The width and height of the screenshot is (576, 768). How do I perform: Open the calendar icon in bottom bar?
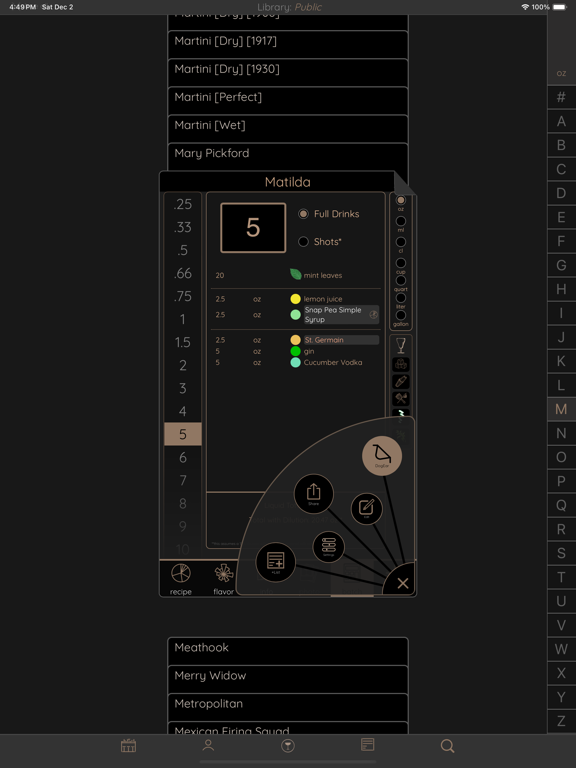click(128, 745)
